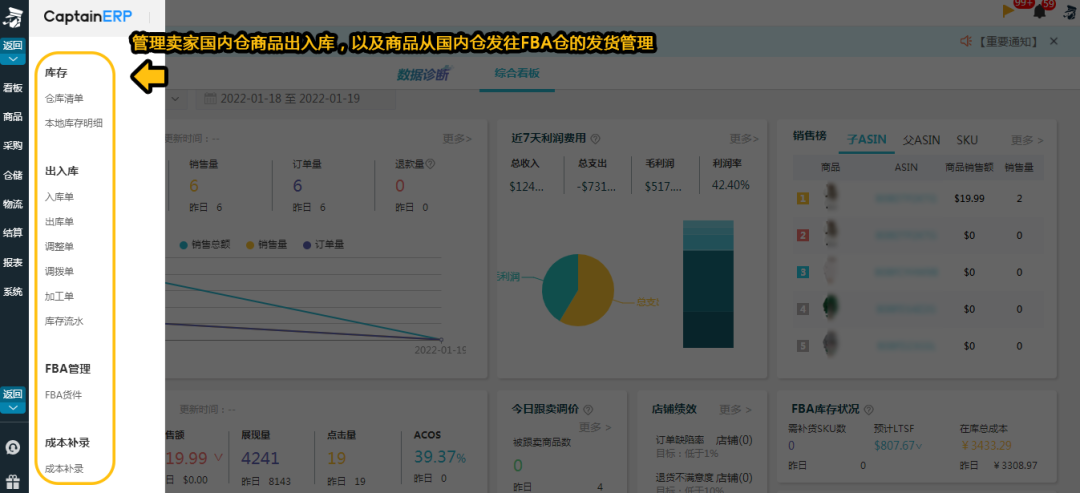Select the 子ASIN tab in 销售榜
This screenshot has width=1080, height=493.
click(866, 139)
